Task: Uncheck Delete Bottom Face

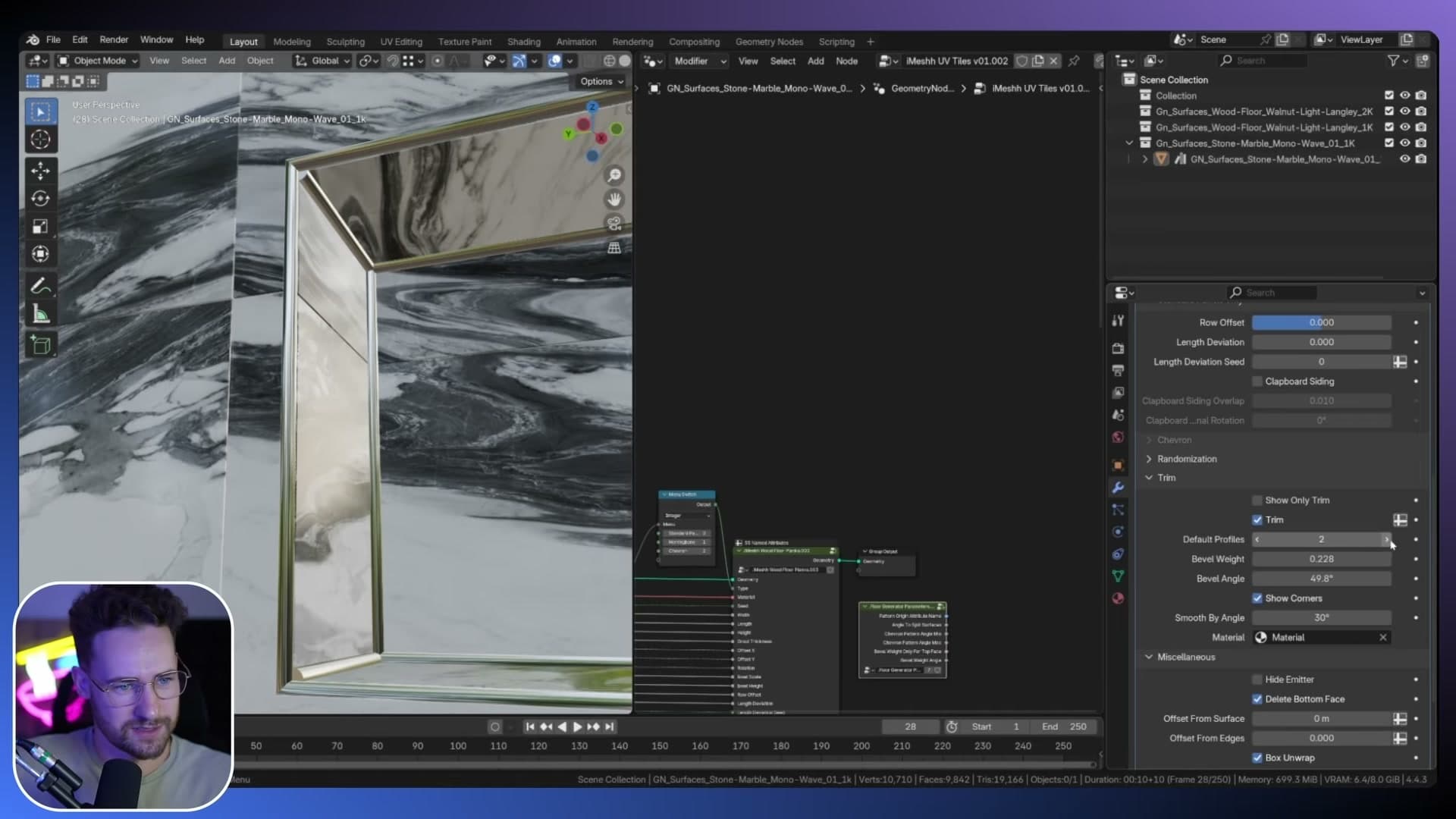Action: 1257,699
